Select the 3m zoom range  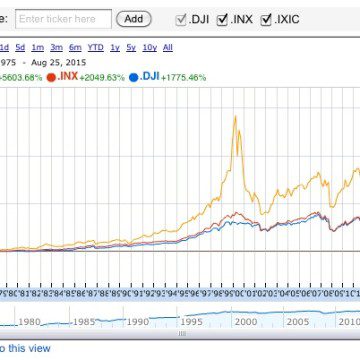(x=57, y=48)
